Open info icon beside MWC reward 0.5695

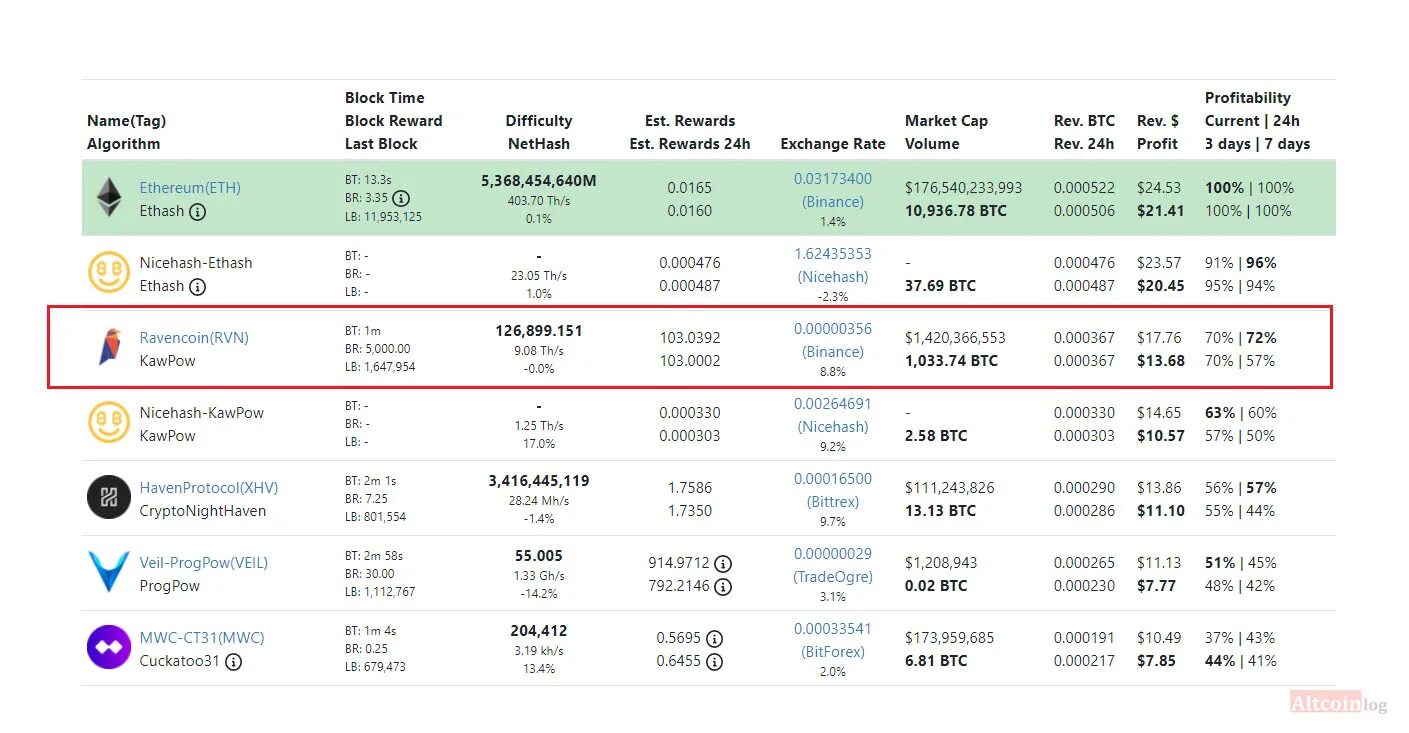click(x=714, y=639)
